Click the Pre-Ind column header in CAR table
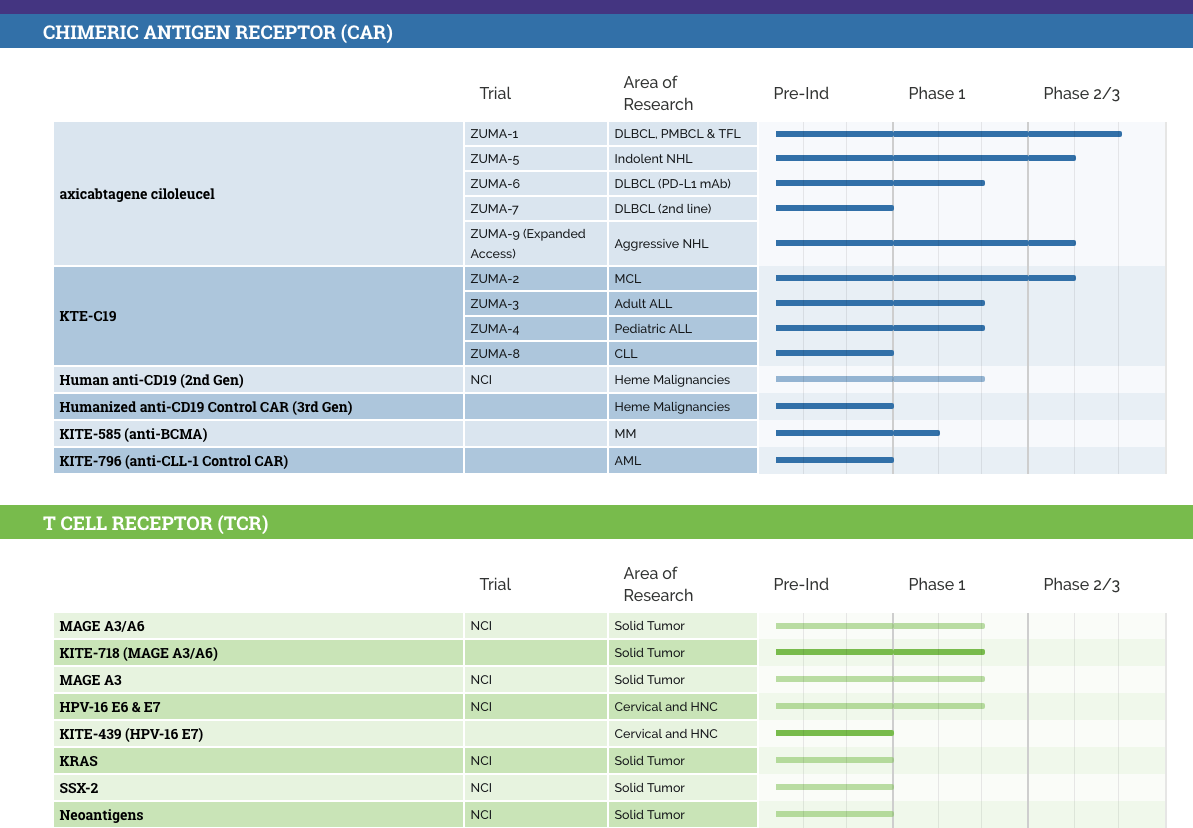This screenshot has height=828, width=1193. [801, 94]
